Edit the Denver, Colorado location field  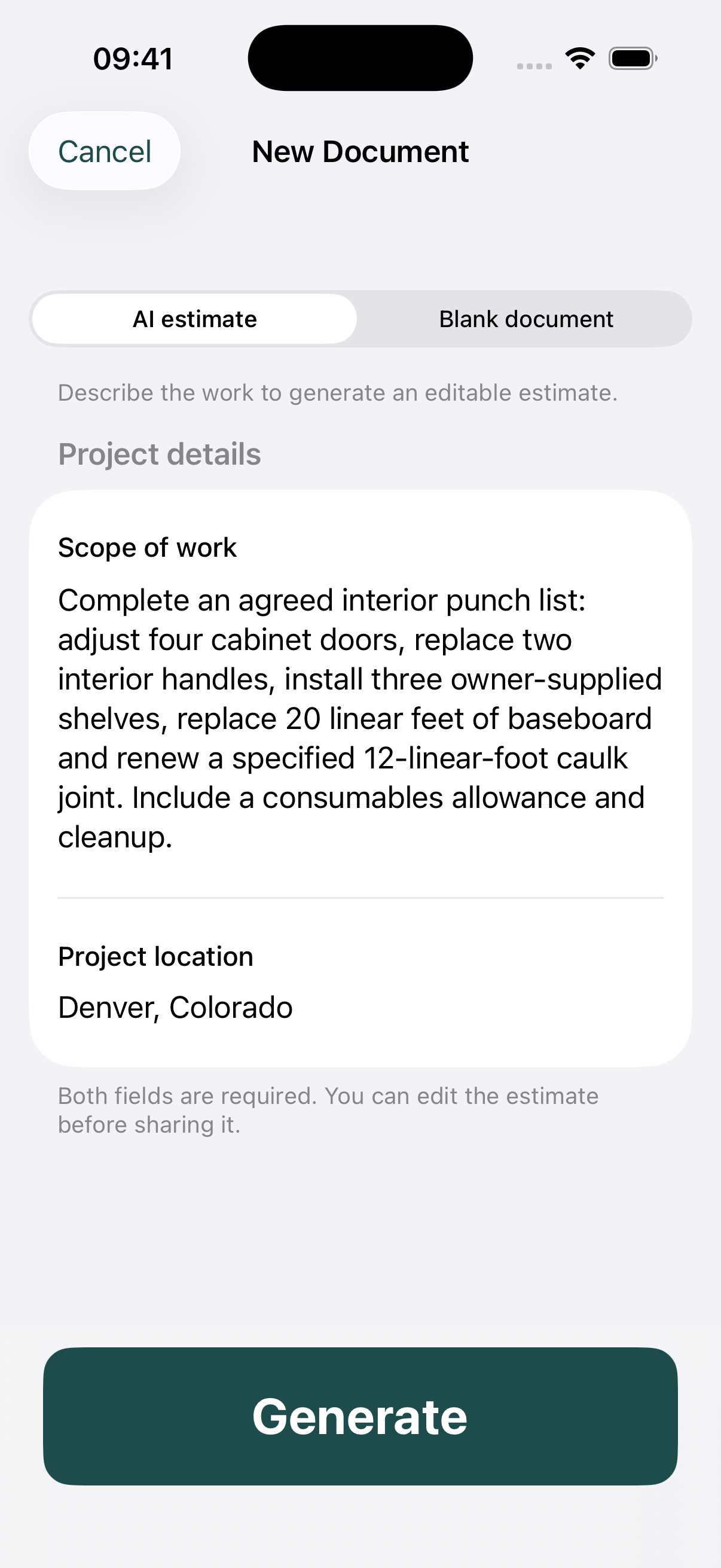click(360, 1008)
